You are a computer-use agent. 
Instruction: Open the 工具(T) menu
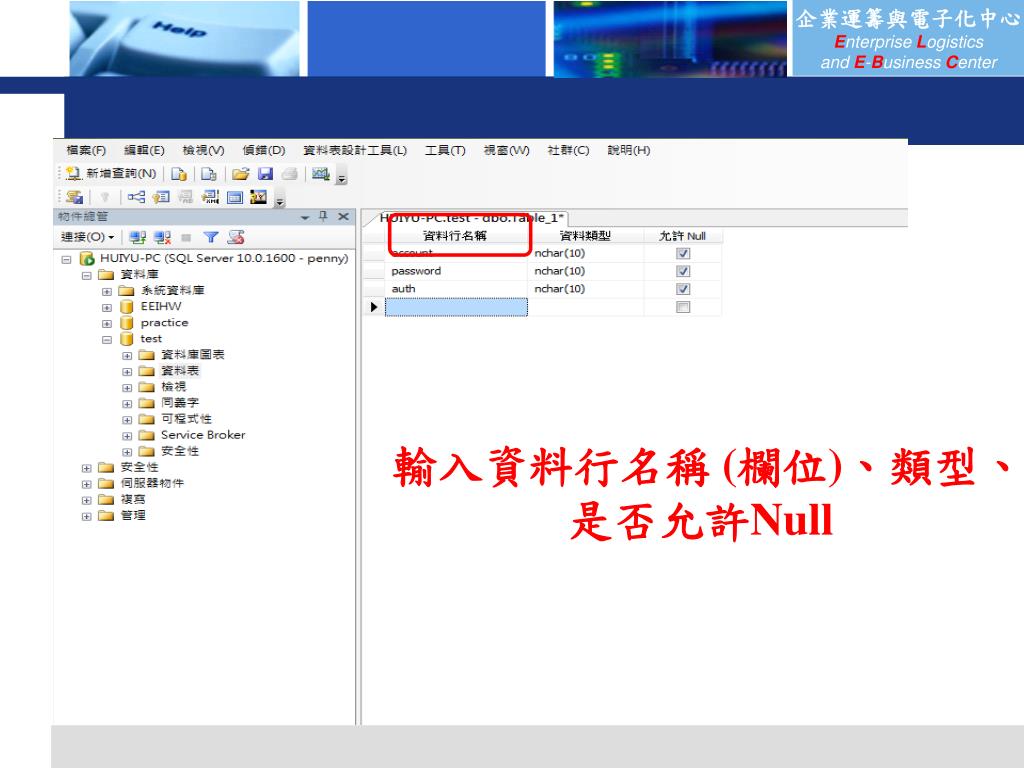445,150
